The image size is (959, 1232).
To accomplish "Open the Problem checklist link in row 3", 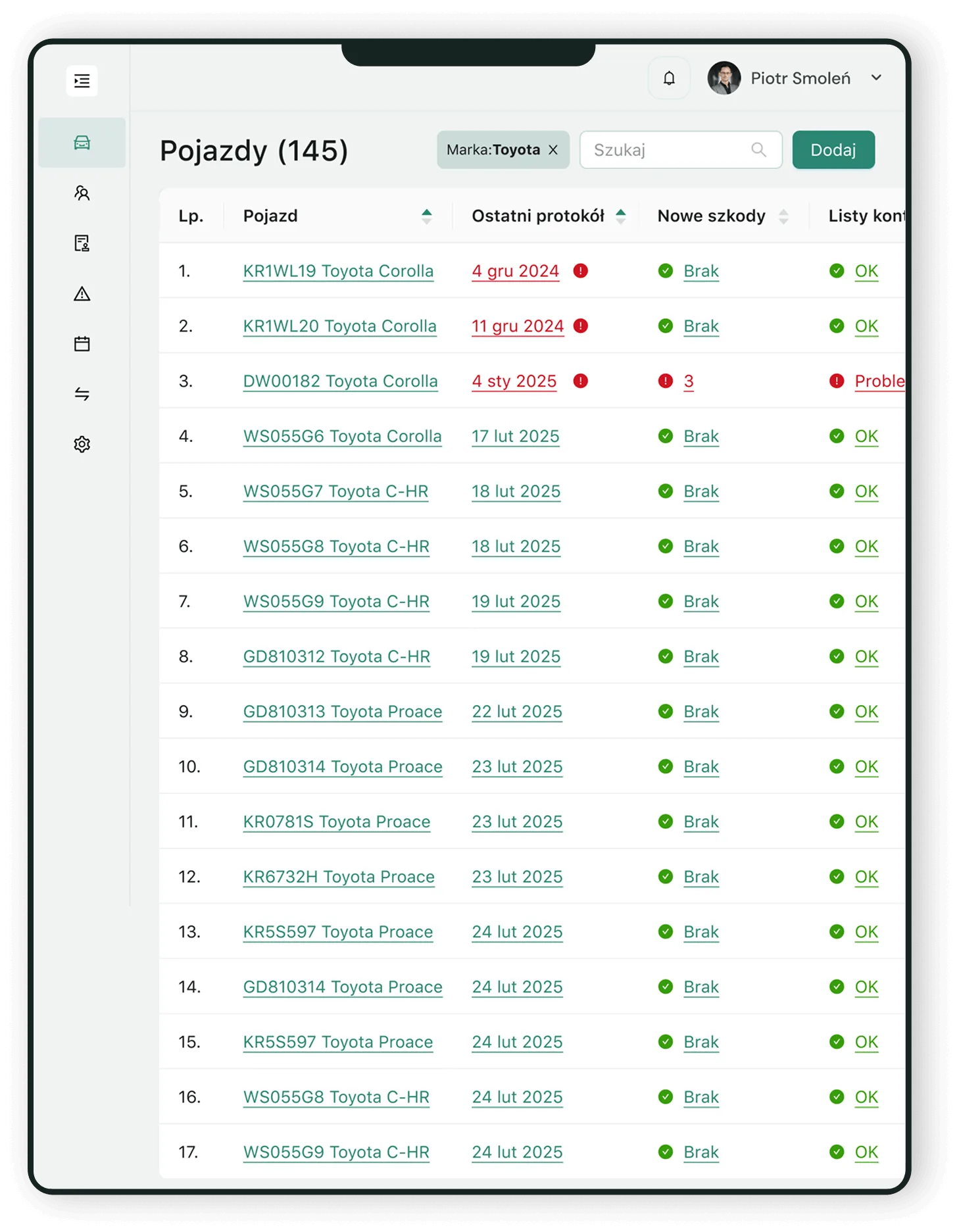I will (879, 381).
